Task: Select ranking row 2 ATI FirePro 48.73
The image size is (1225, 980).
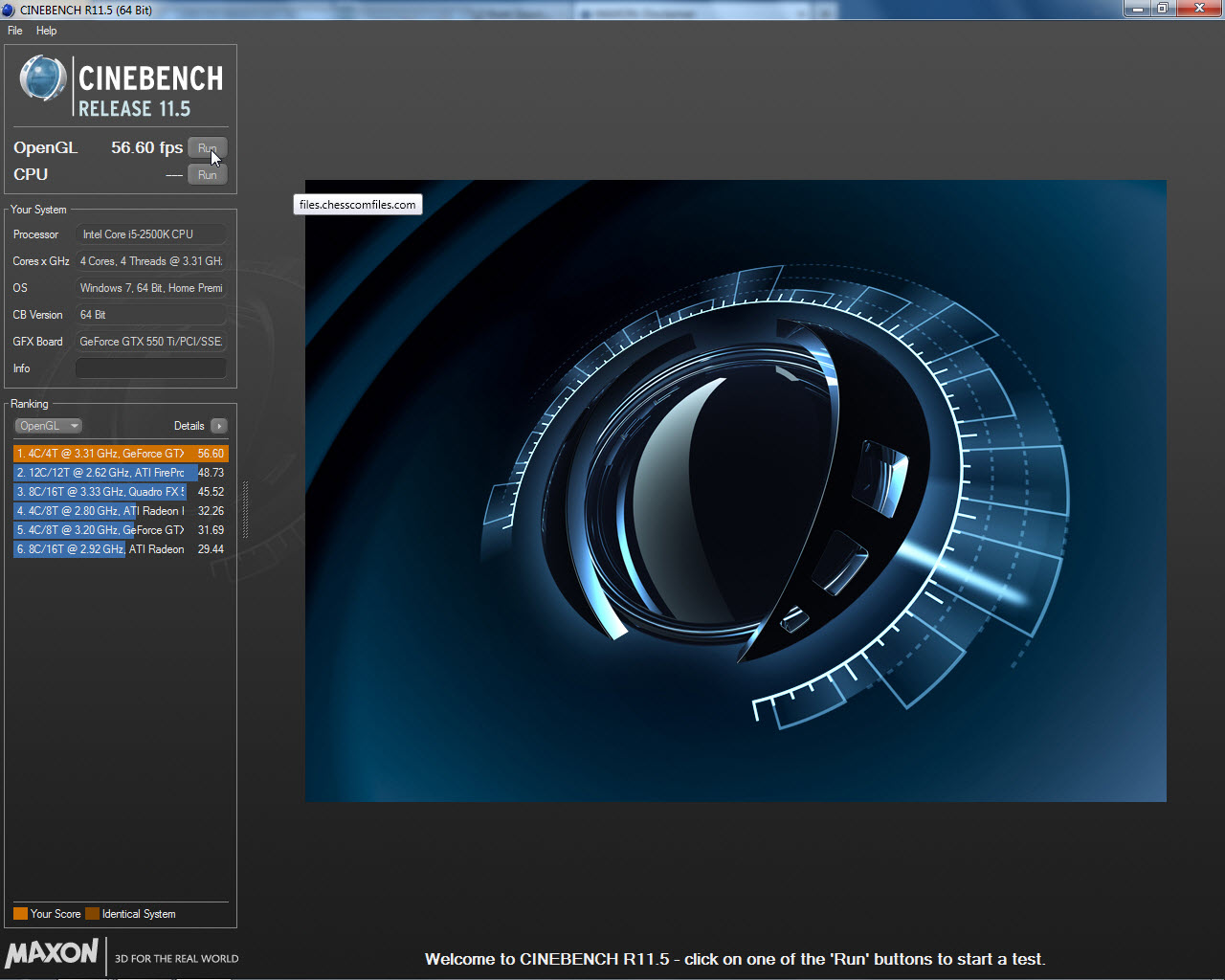Action: (121, 473)
